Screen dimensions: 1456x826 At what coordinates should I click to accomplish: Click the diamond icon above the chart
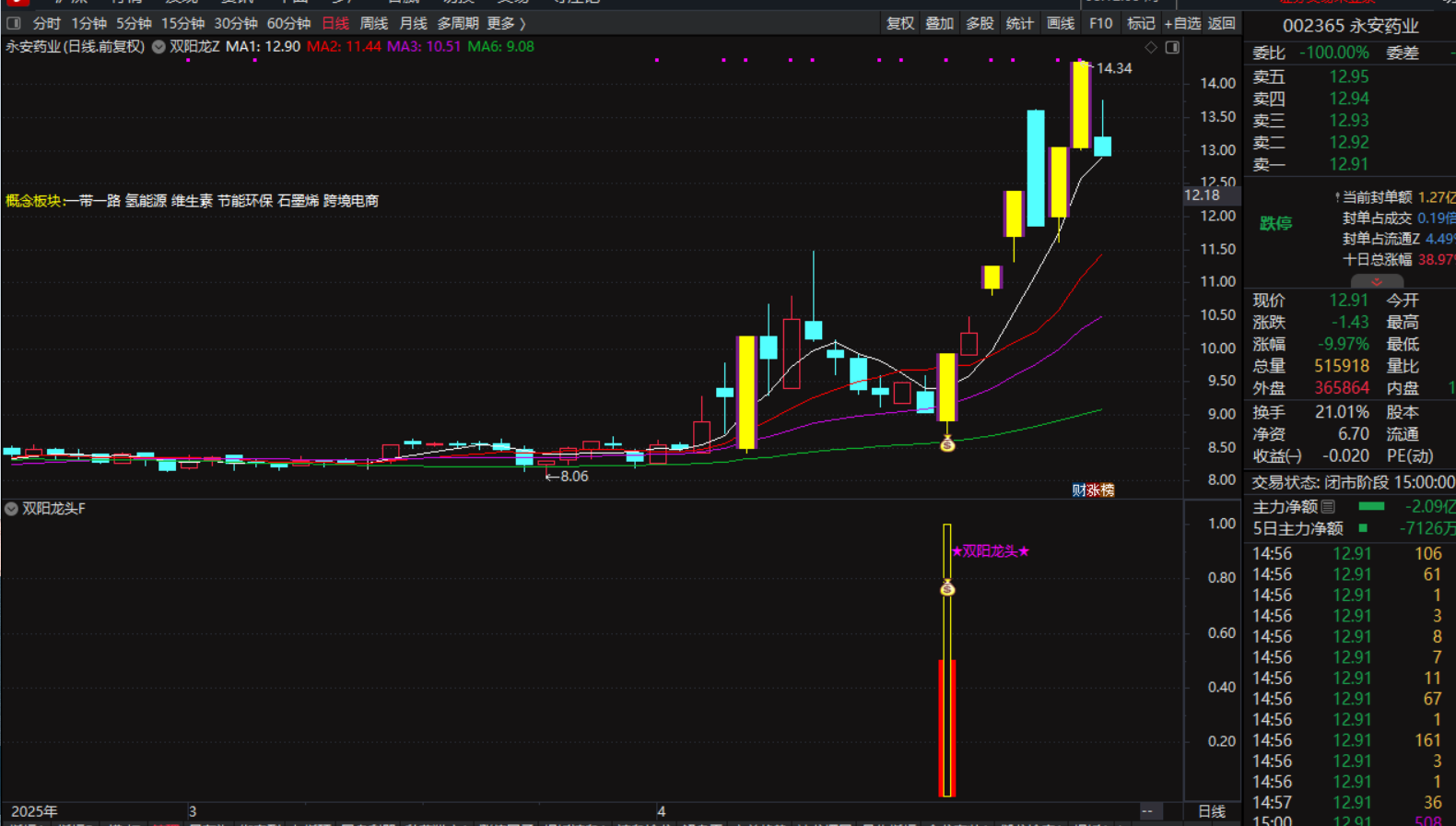click(x=1151, y=47)
